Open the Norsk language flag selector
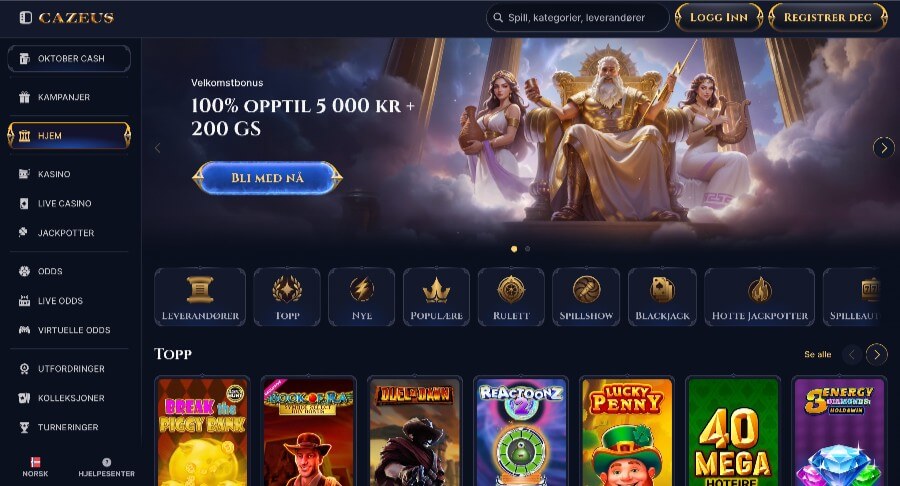Image resolution: width=900 pixels, height=486 pixels. [x=35, y=467]
